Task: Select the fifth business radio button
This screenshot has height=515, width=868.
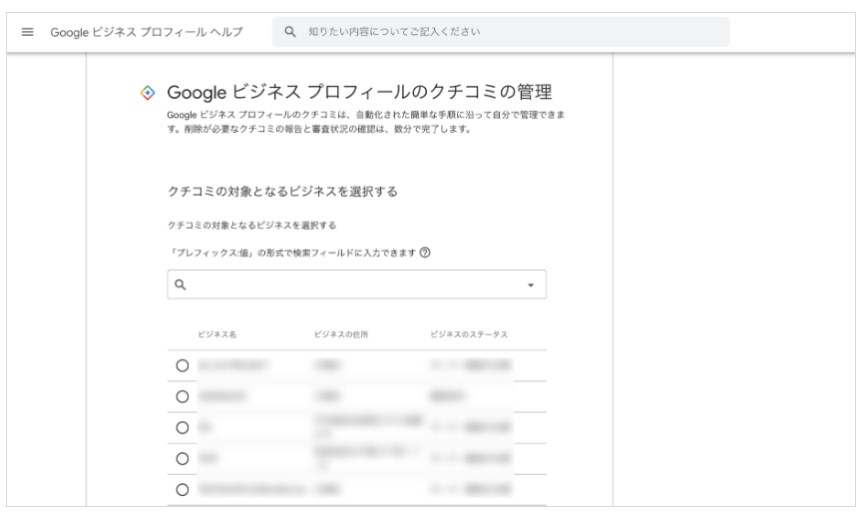Action: coord(182,490)
